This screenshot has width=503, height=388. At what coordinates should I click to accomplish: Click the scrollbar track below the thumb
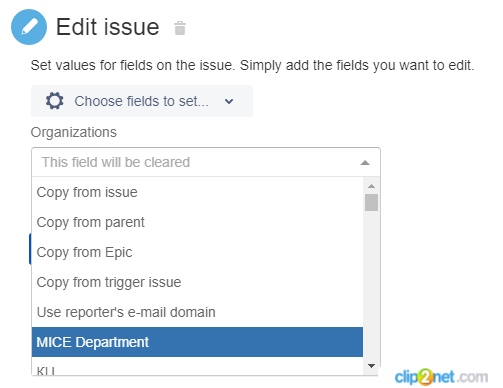[x=371, y=286]
